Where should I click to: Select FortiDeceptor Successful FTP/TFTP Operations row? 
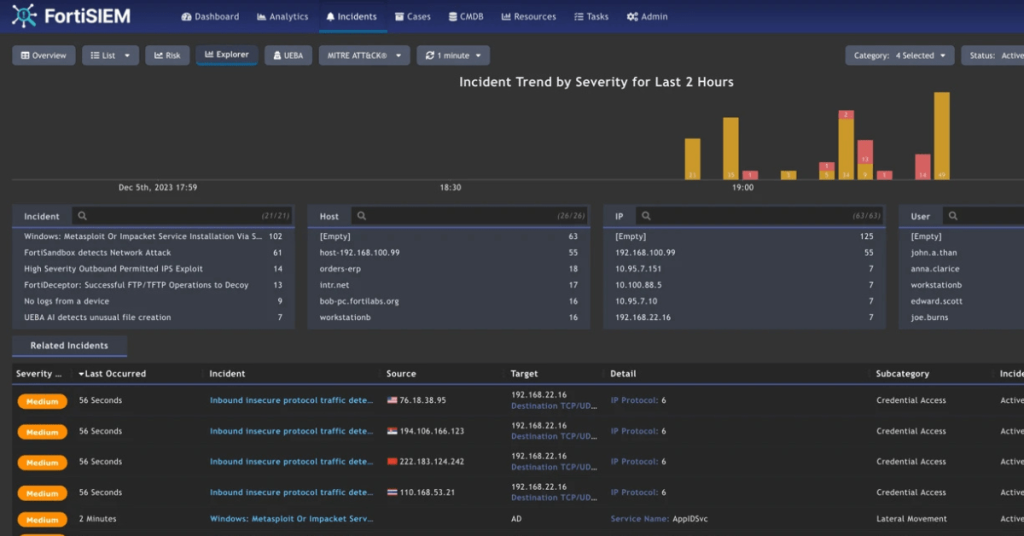[x=153, y=285]
